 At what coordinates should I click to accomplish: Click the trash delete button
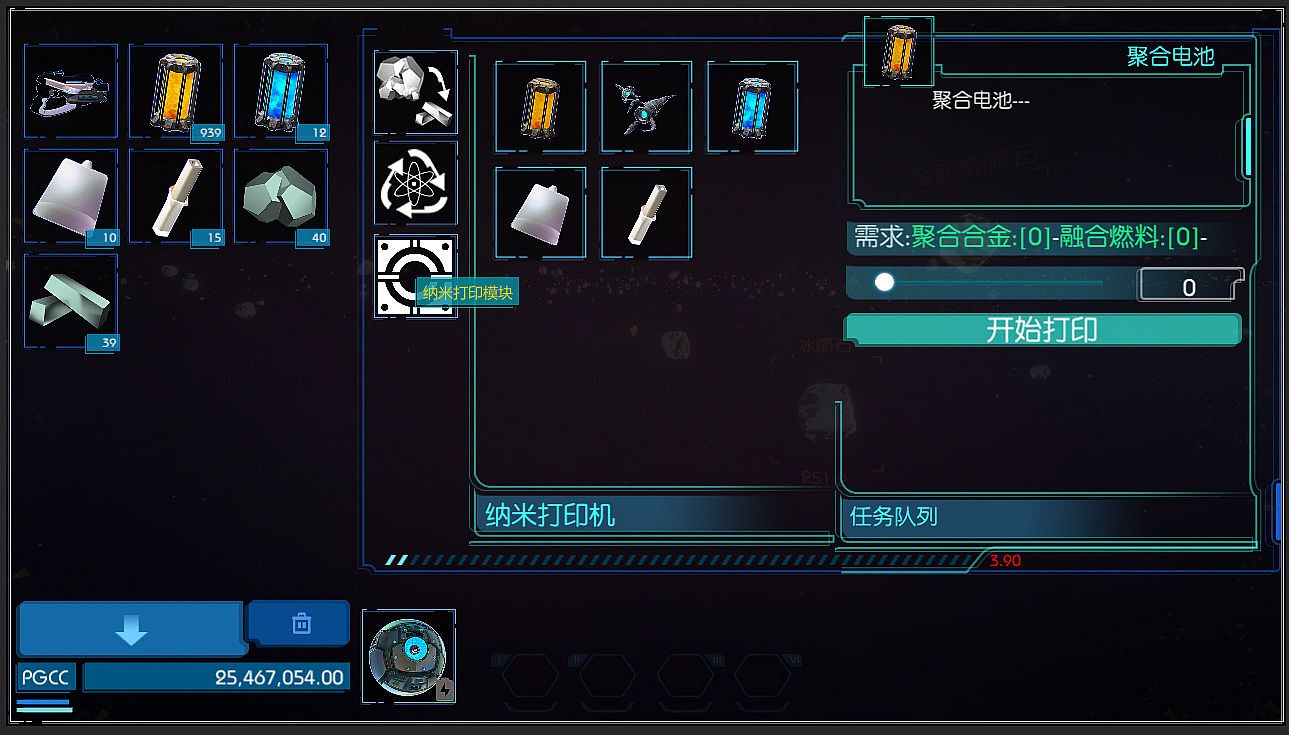[300, 623]
